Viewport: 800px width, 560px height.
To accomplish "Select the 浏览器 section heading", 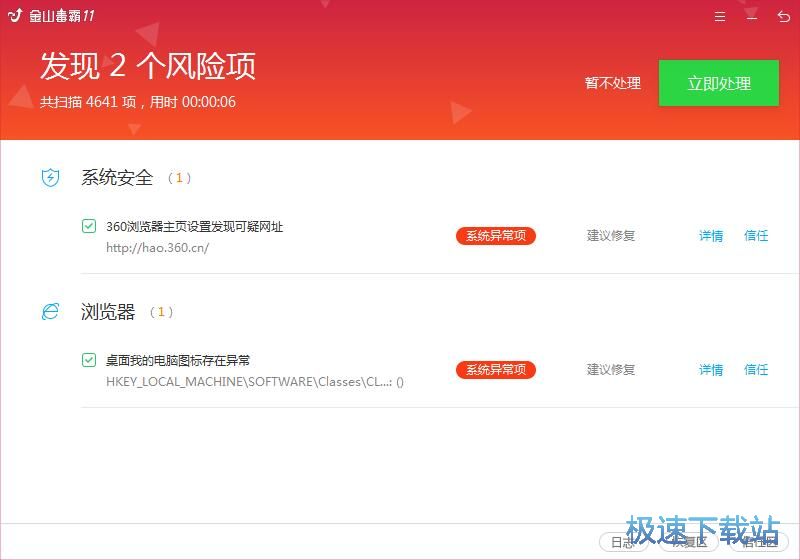I will tap(108, 312).
